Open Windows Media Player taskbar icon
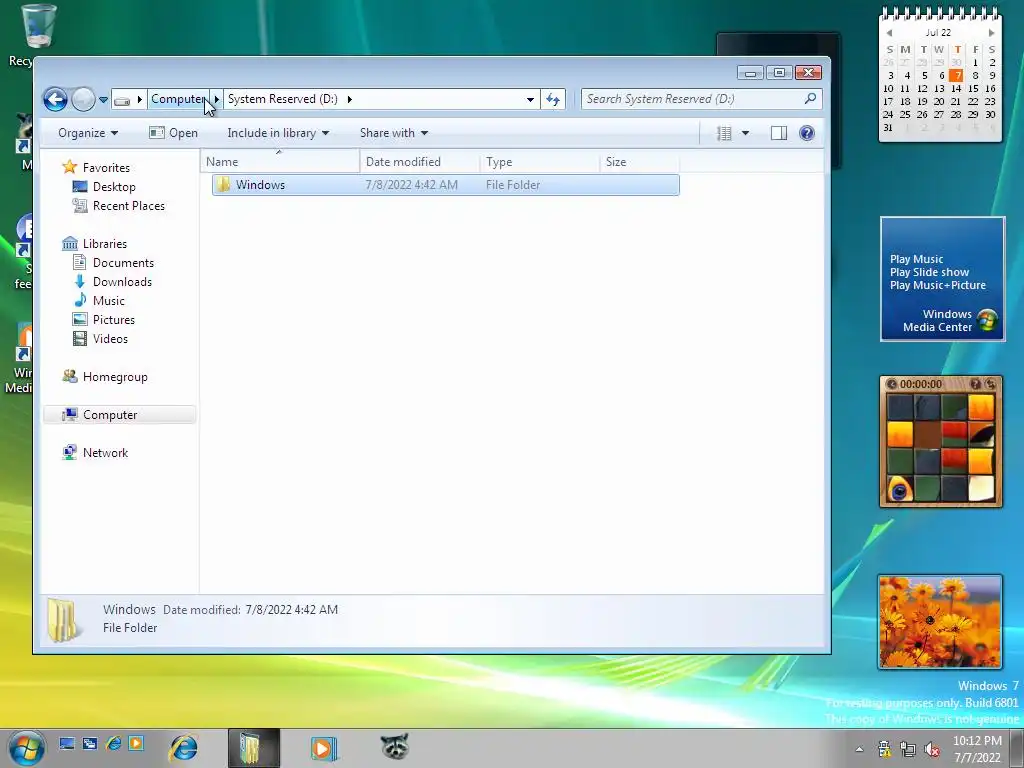 pyautogui.click(x=324, y=748)
